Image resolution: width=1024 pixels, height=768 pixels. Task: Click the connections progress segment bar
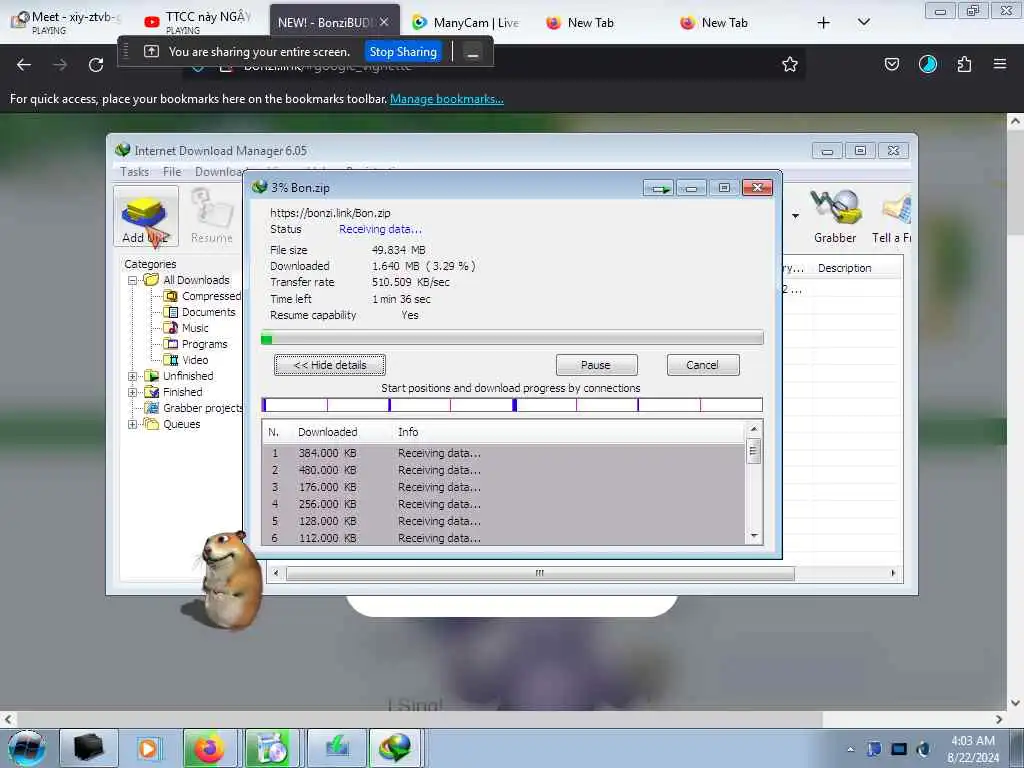pos(512,405)
